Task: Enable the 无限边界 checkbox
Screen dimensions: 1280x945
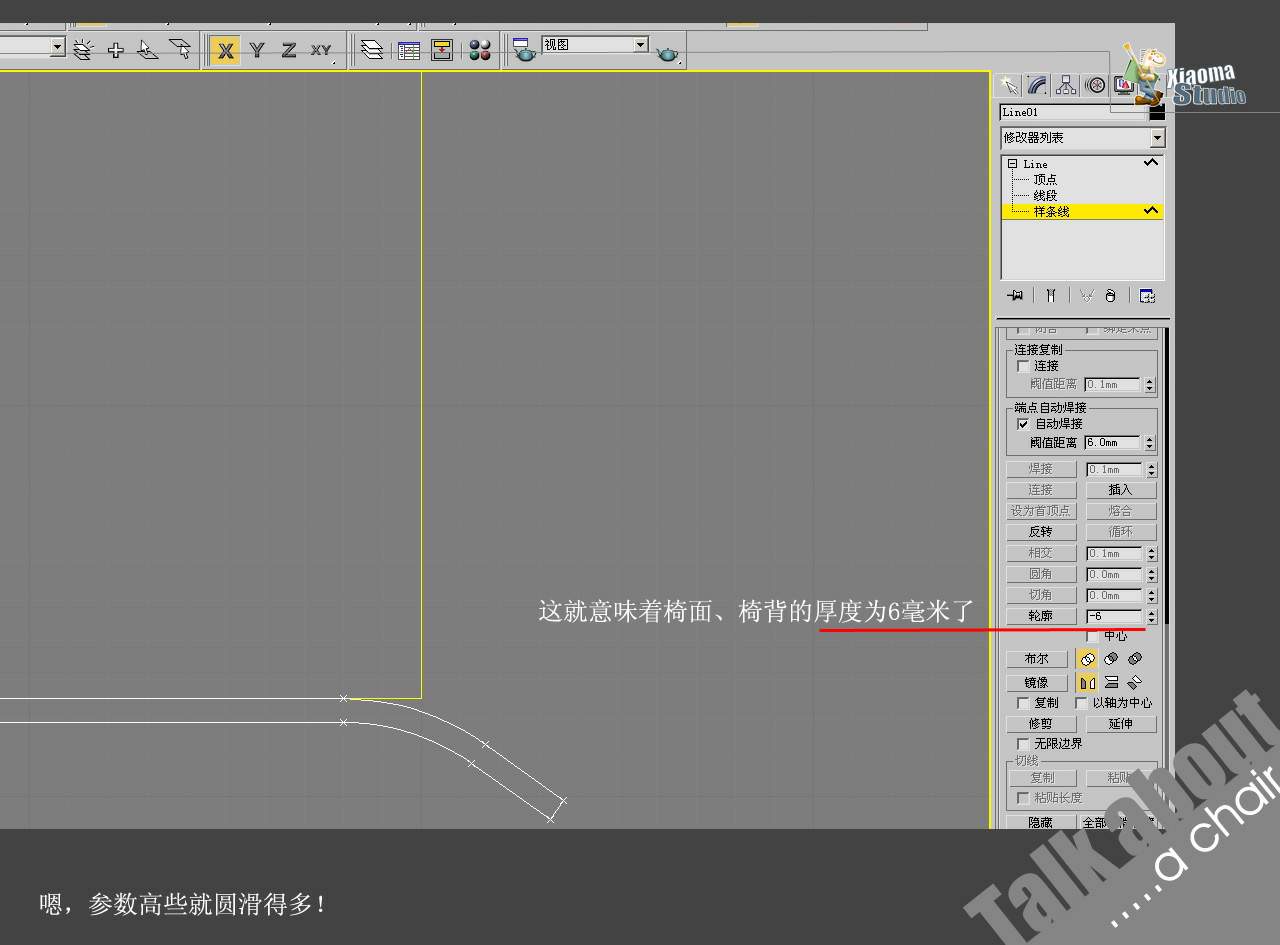Action: coord(1022,744)
